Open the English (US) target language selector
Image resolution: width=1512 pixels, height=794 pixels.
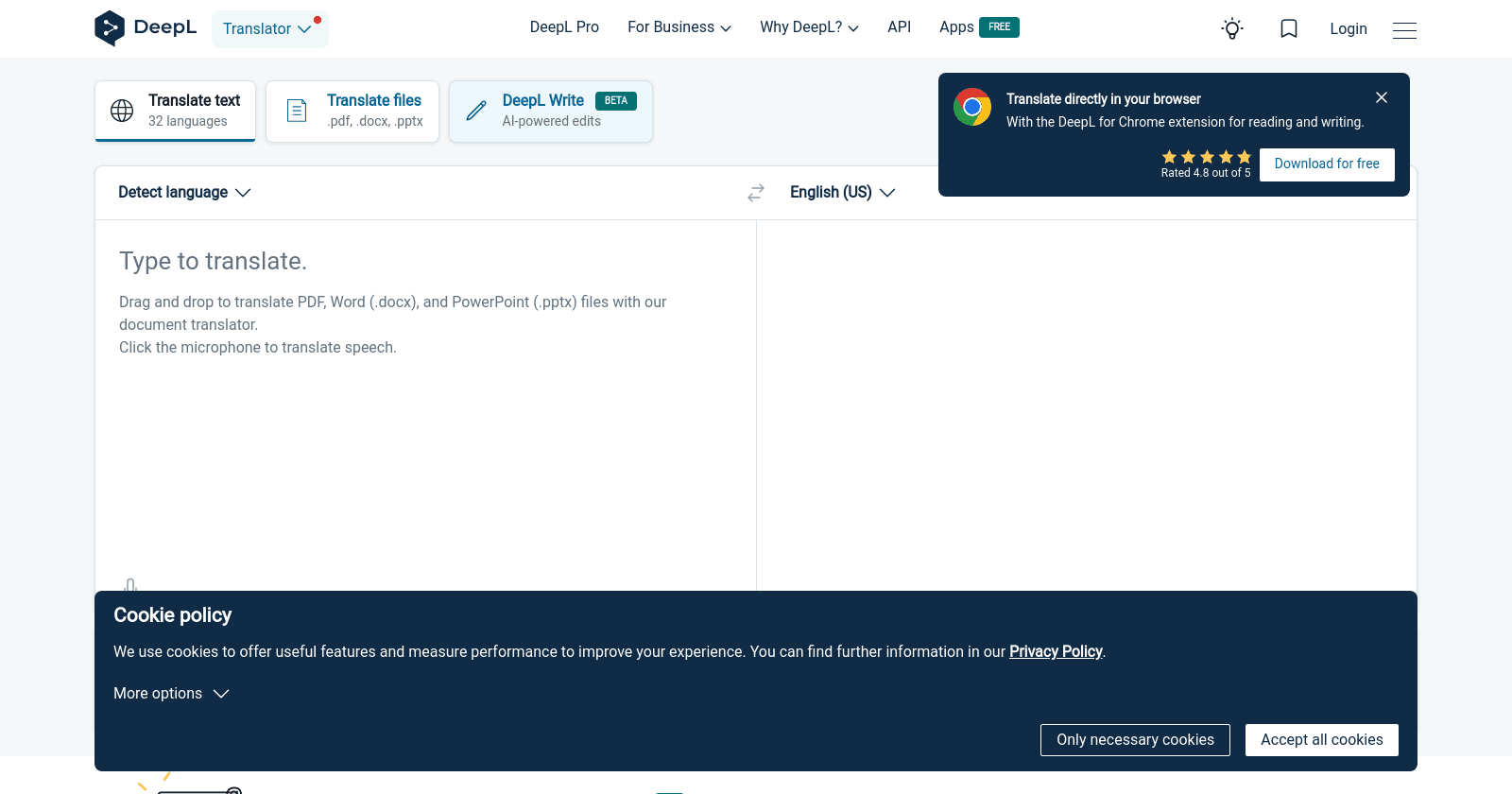pyautogui.click(x=842, y=193)
